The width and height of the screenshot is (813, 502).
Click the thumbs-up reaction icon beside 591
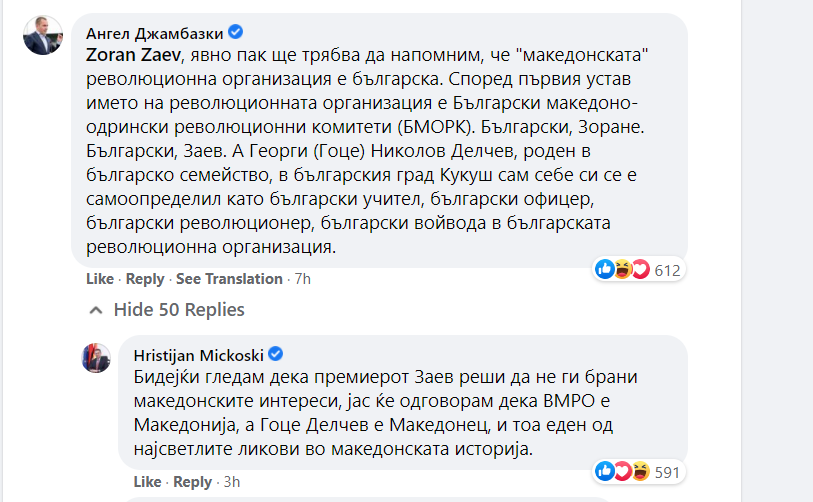click(x=604, y=470)
